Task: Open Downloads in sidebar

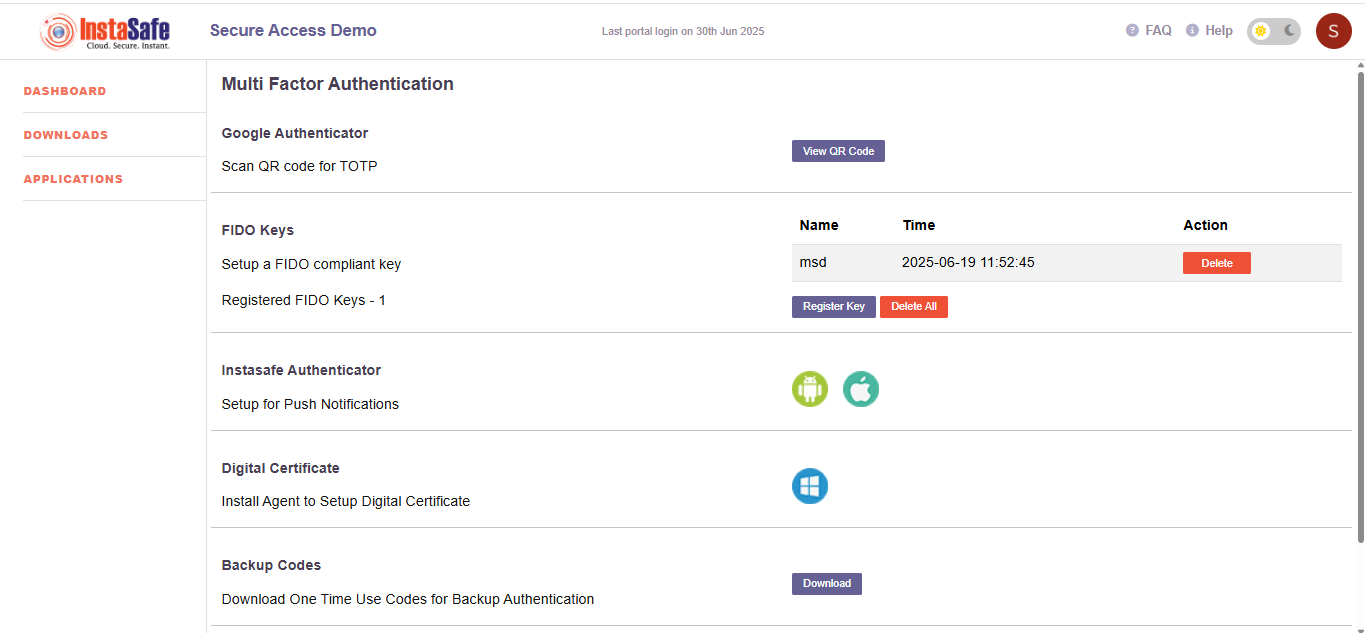Action: click(66, 135)
